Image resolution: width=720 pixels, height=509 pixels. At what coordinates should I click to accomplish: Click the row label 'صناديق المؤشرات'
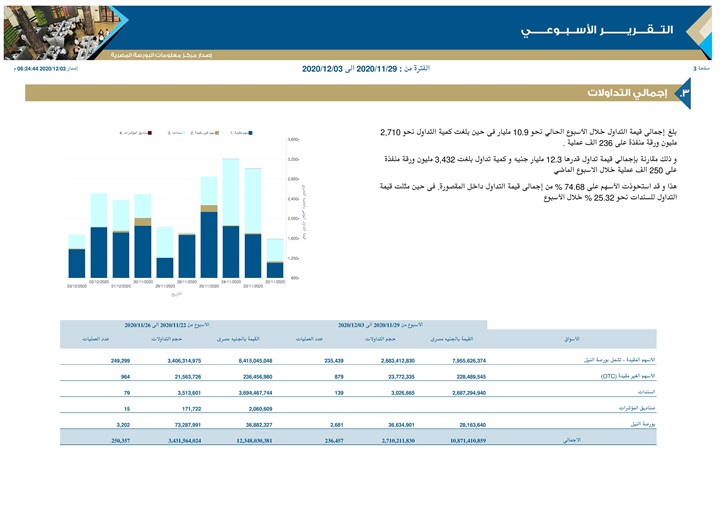point(637,408)
